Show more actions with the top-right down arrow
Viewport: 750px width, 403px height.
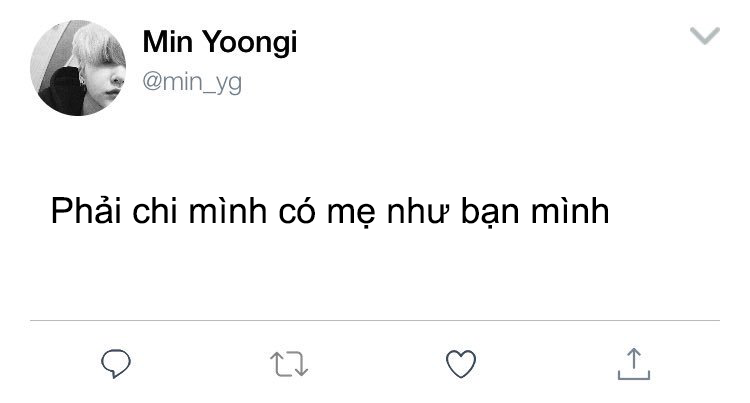(x=705, y=37)
